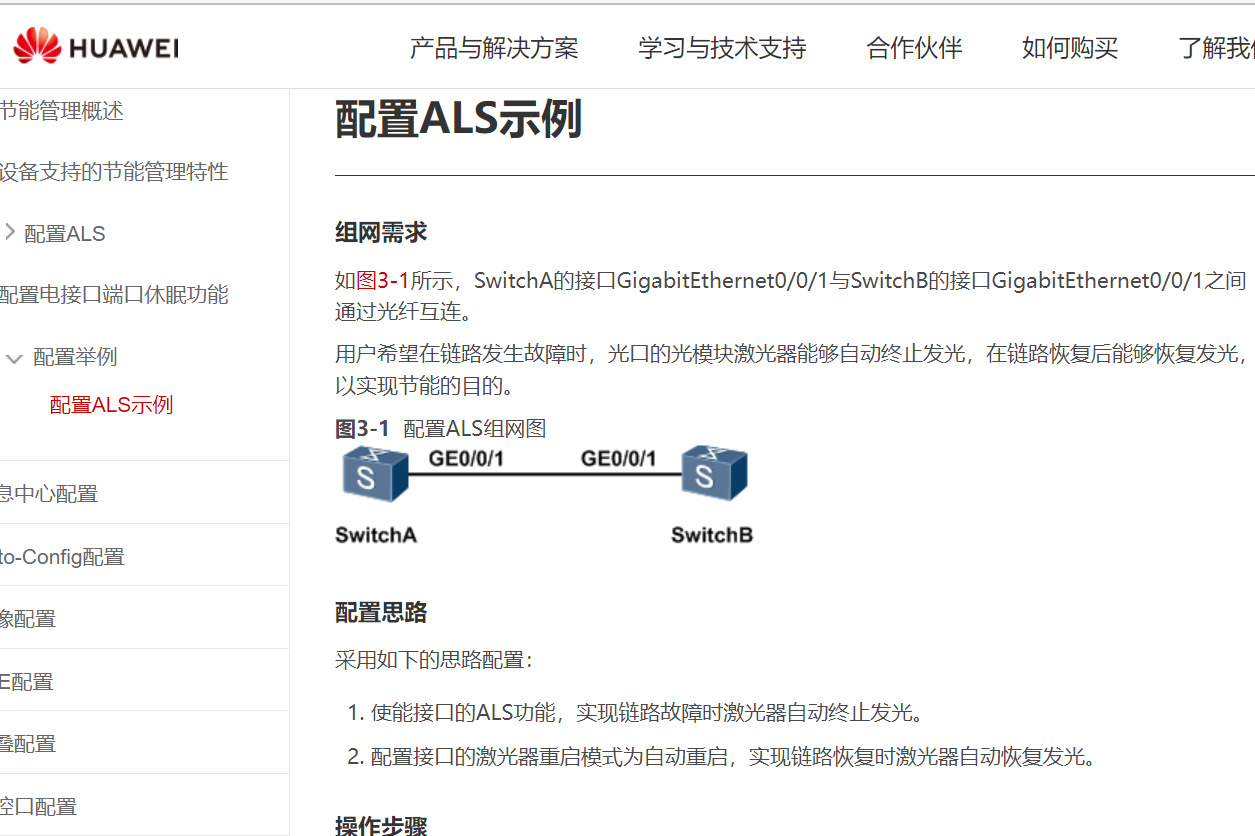This screenshot has width=1255, height=836.
Task: Open the 产品与解决方案 menu
Action: pyautogui.click(x=494, y=48)
